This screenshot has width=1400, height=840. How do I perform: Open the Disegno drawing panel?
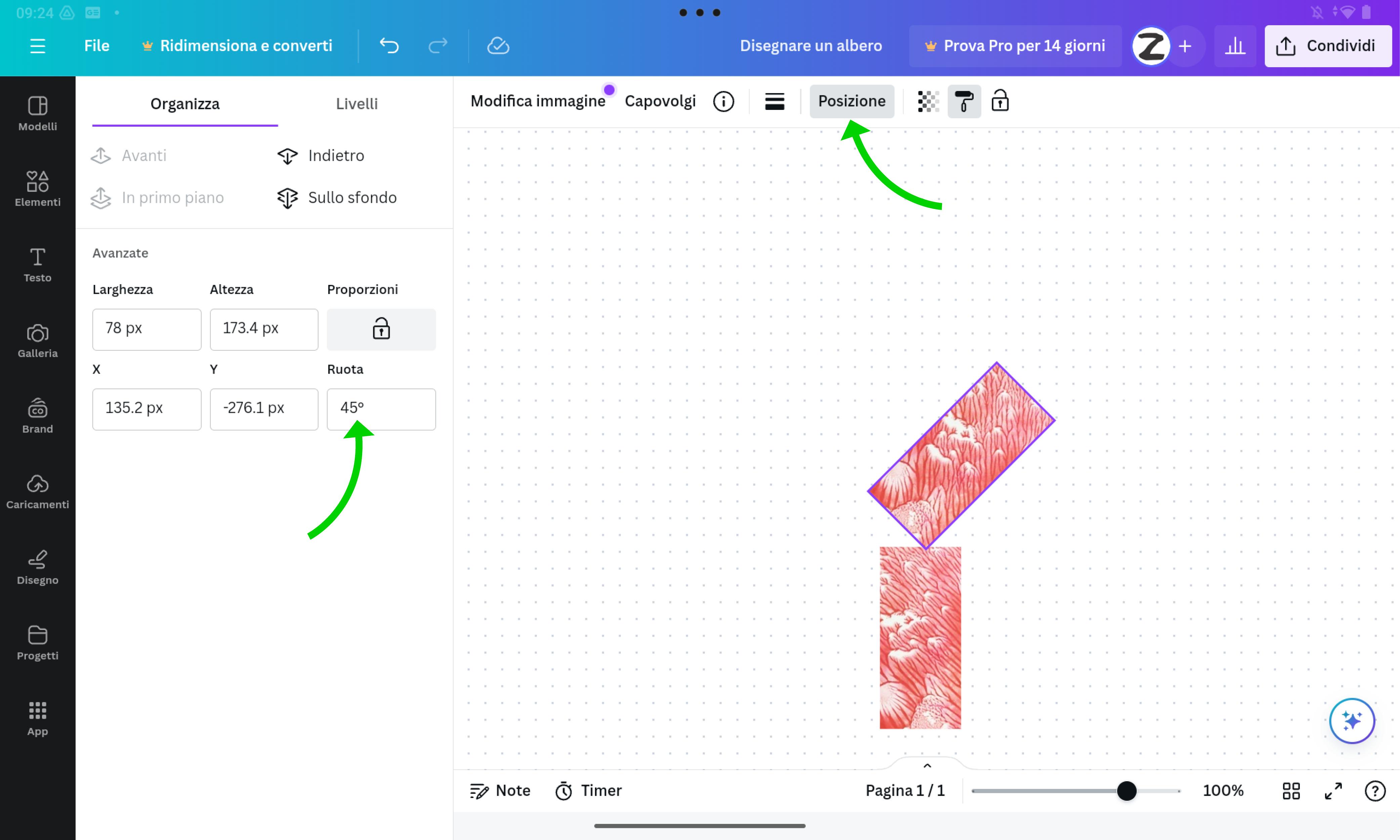[37, 567]
